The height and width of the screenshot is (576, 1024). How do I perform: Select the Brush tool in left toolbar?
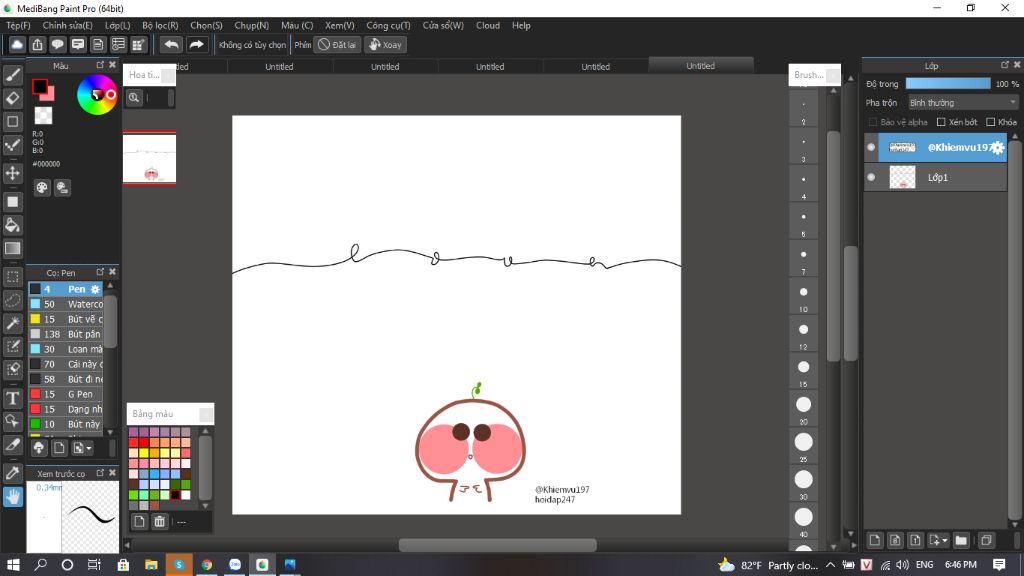[12, 75]
